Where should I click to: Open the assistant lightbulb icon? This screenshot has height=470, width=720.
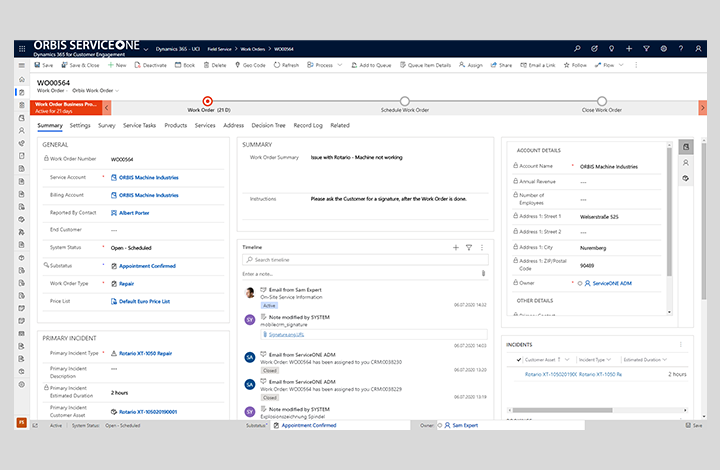click(611, 48)
